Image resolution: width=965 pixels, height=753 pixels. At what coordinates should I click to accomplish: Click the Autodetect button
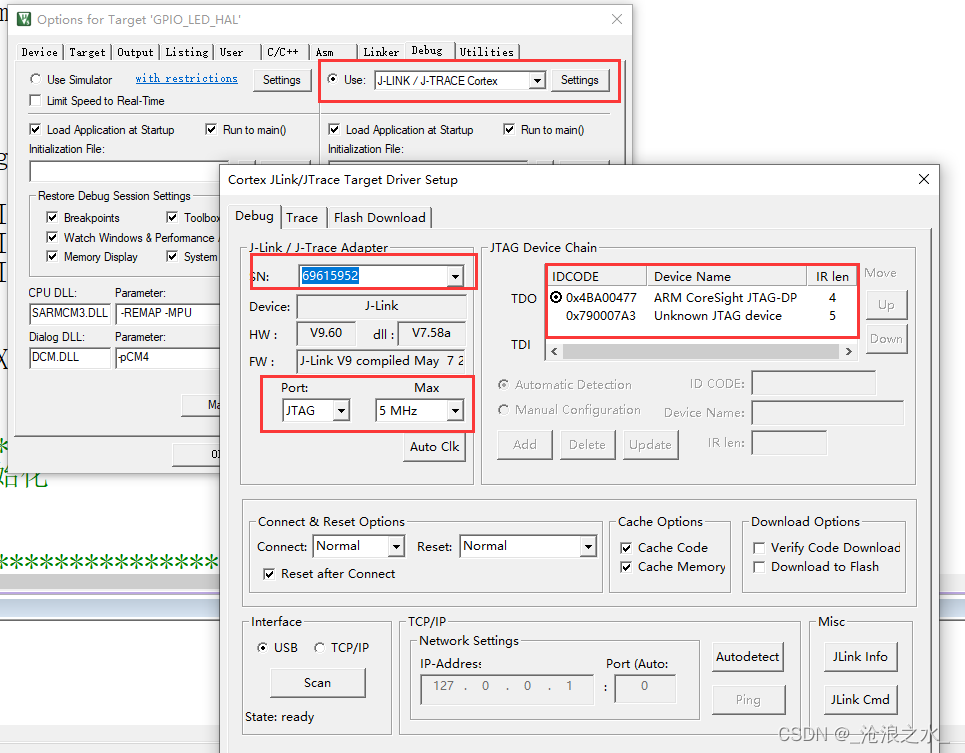click(x=748, y=657)
